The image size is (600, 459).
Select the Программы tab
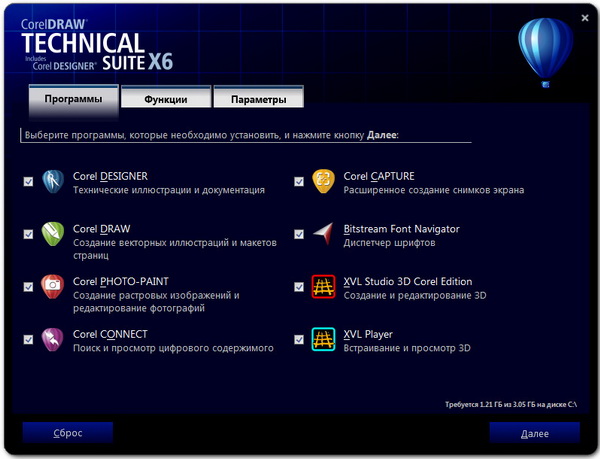click(73, 100)
